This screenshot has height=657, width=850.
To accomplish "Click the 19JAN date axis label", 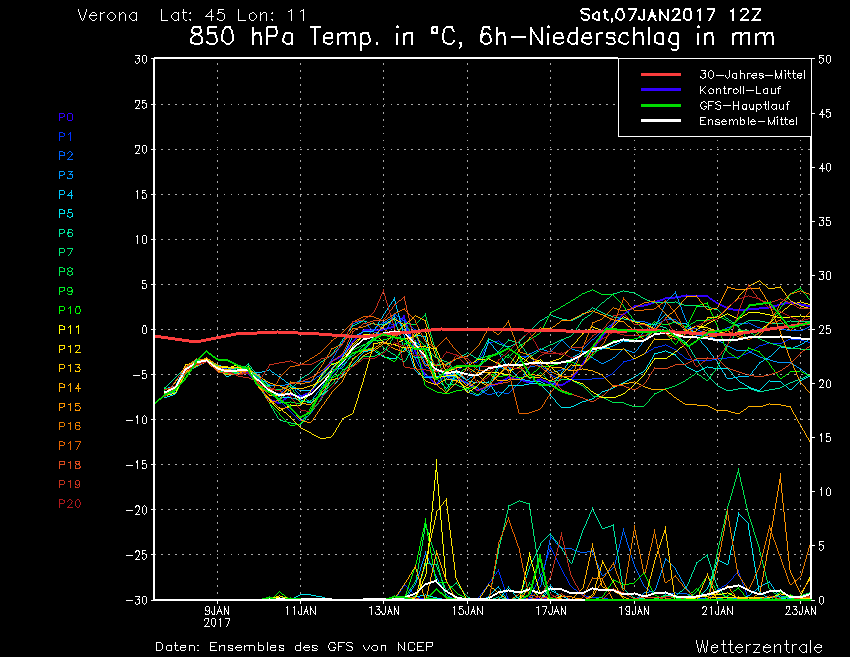I will pyautogui.click(x=634, y=610).
